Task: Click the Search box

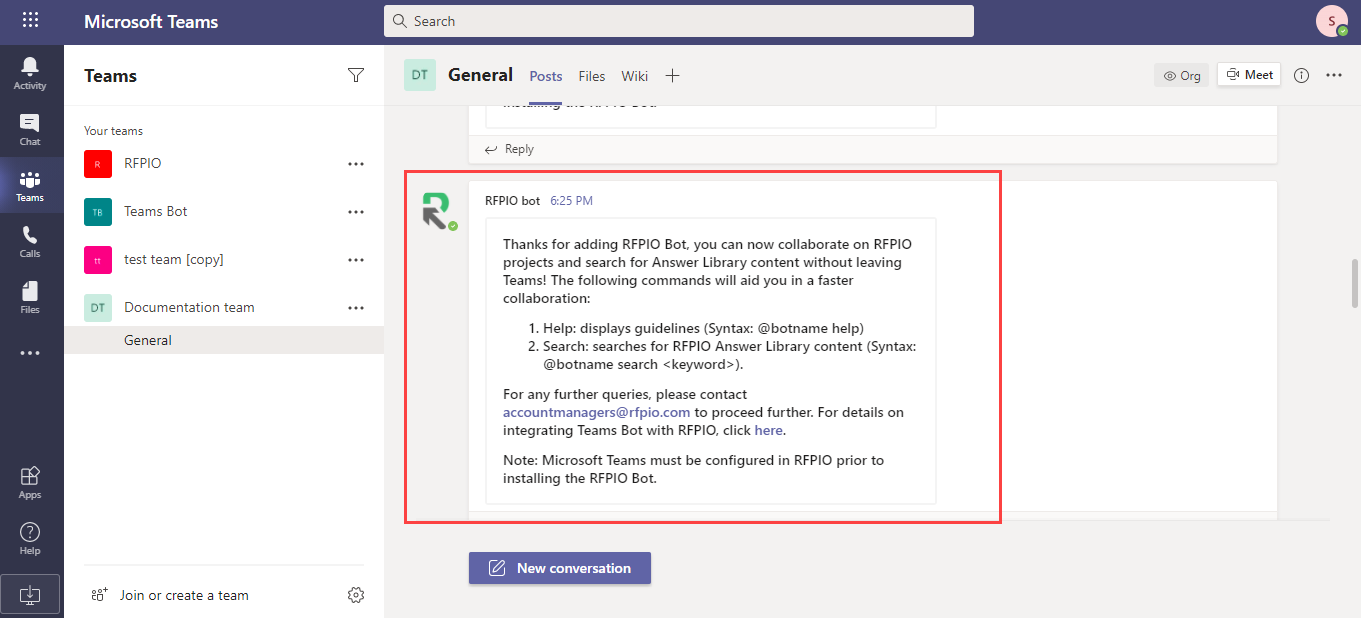Action: (x=679, y=21)
